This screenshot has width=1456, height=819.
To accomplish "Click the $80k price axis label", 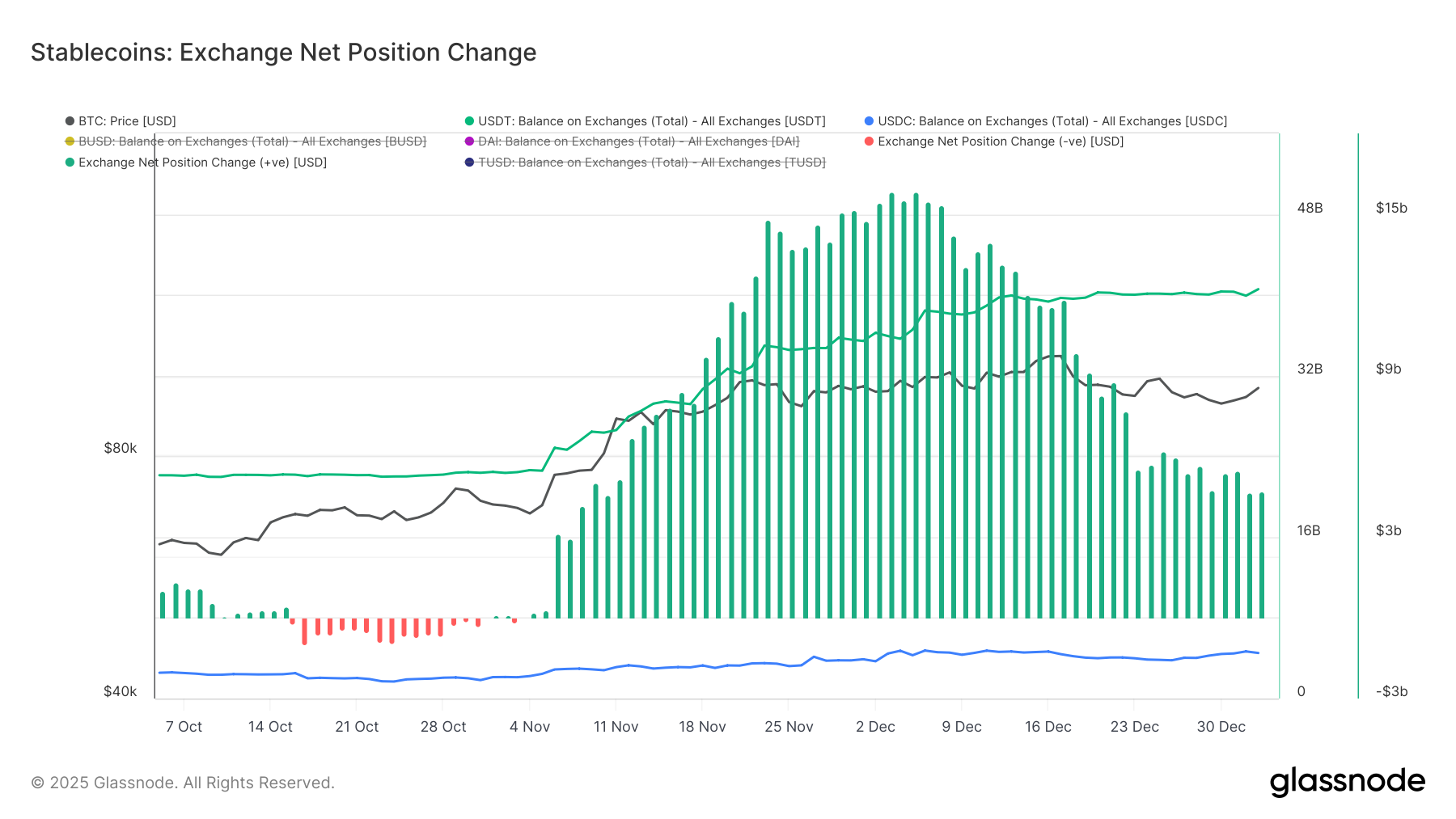I will click(121, 448).
